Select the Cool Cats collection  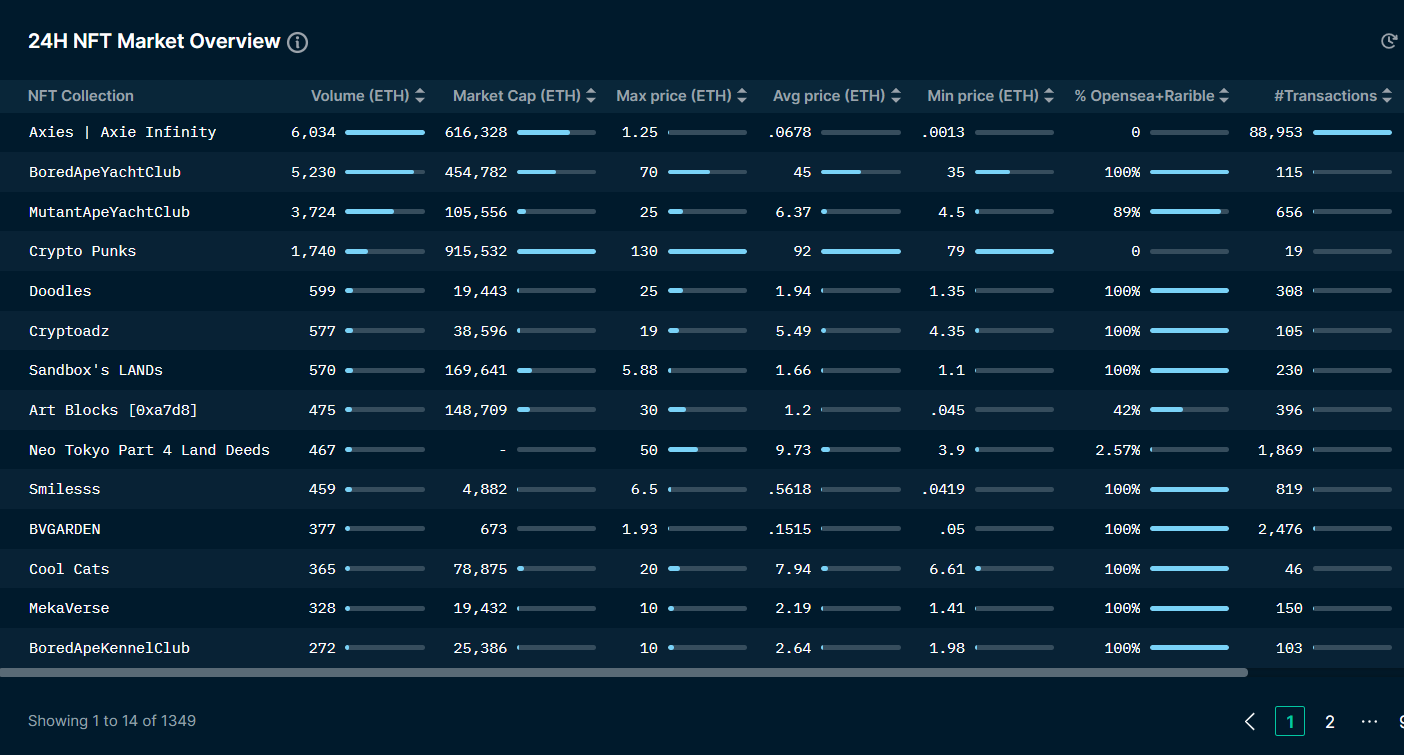[x=69, y=569]
